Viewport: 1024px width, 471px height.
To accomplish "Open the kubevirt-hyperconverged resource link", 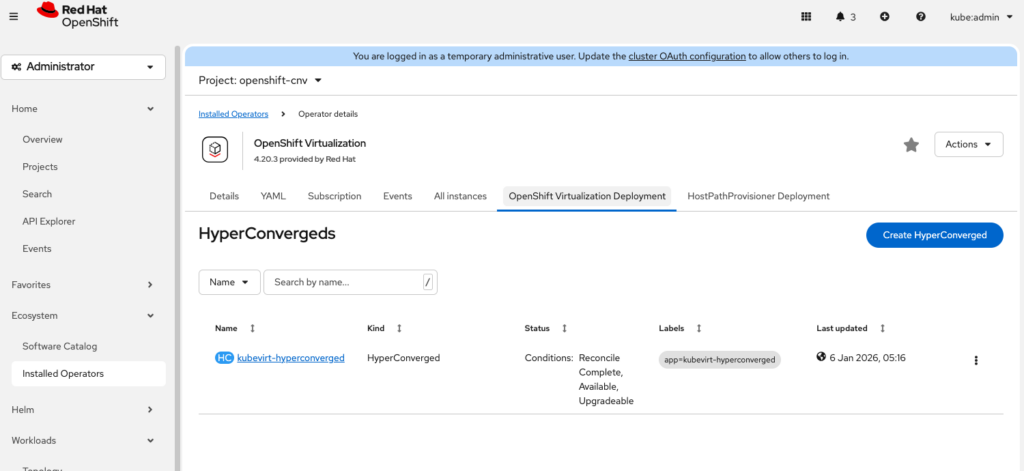I will click(290, 357).
